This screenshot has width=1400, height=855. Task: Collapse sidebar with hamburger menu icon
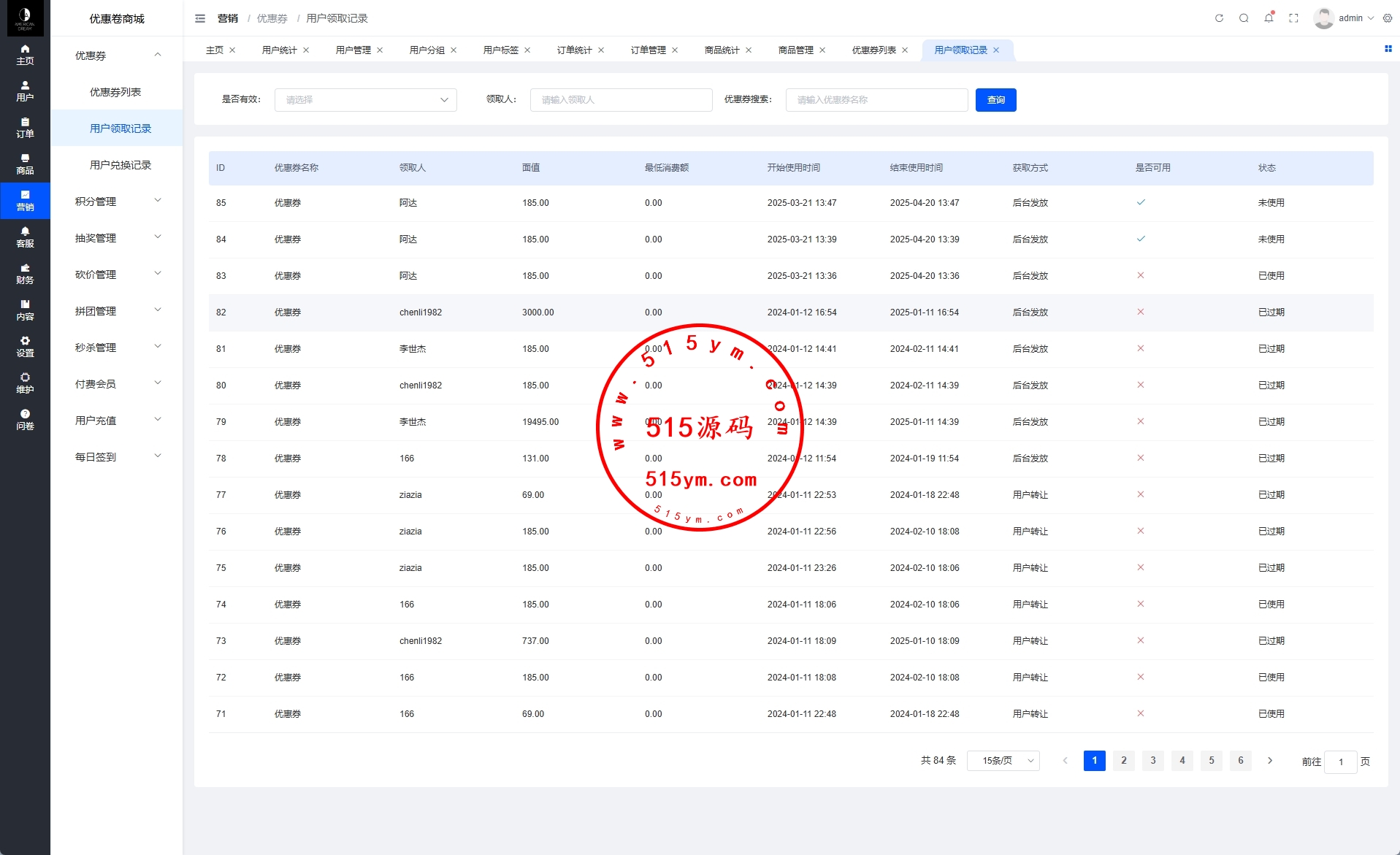tap(200, 18)
